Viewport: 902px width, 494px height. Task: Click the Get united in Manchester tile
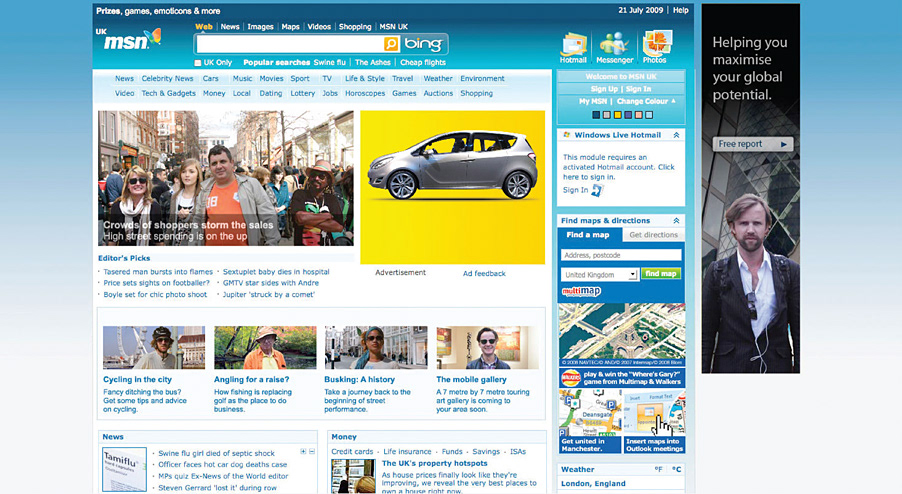[x=590, y=422]
